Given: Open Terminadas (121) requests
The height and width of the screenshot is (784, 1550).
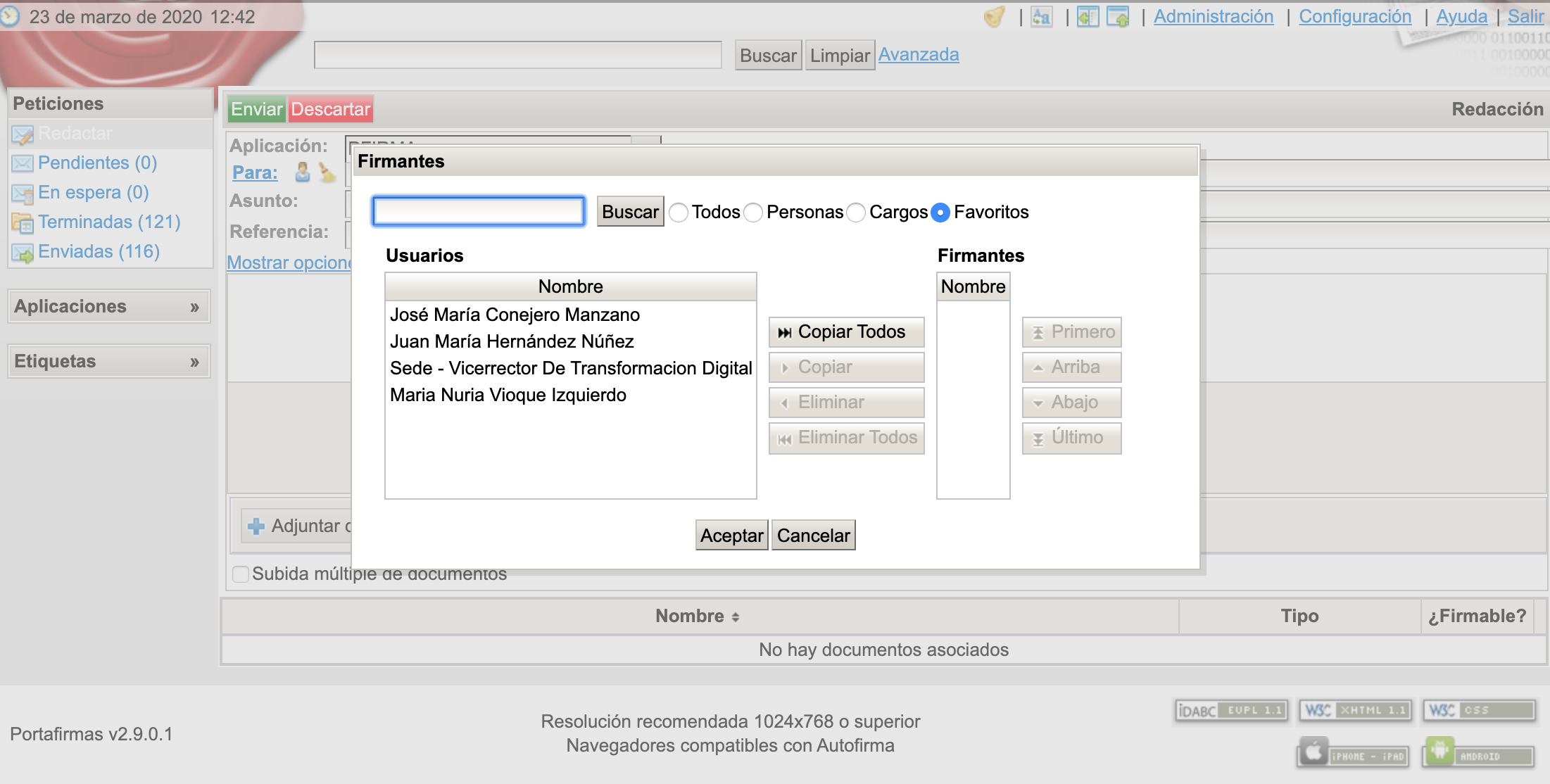Looking at the screenshot, I should click(109, 222).
